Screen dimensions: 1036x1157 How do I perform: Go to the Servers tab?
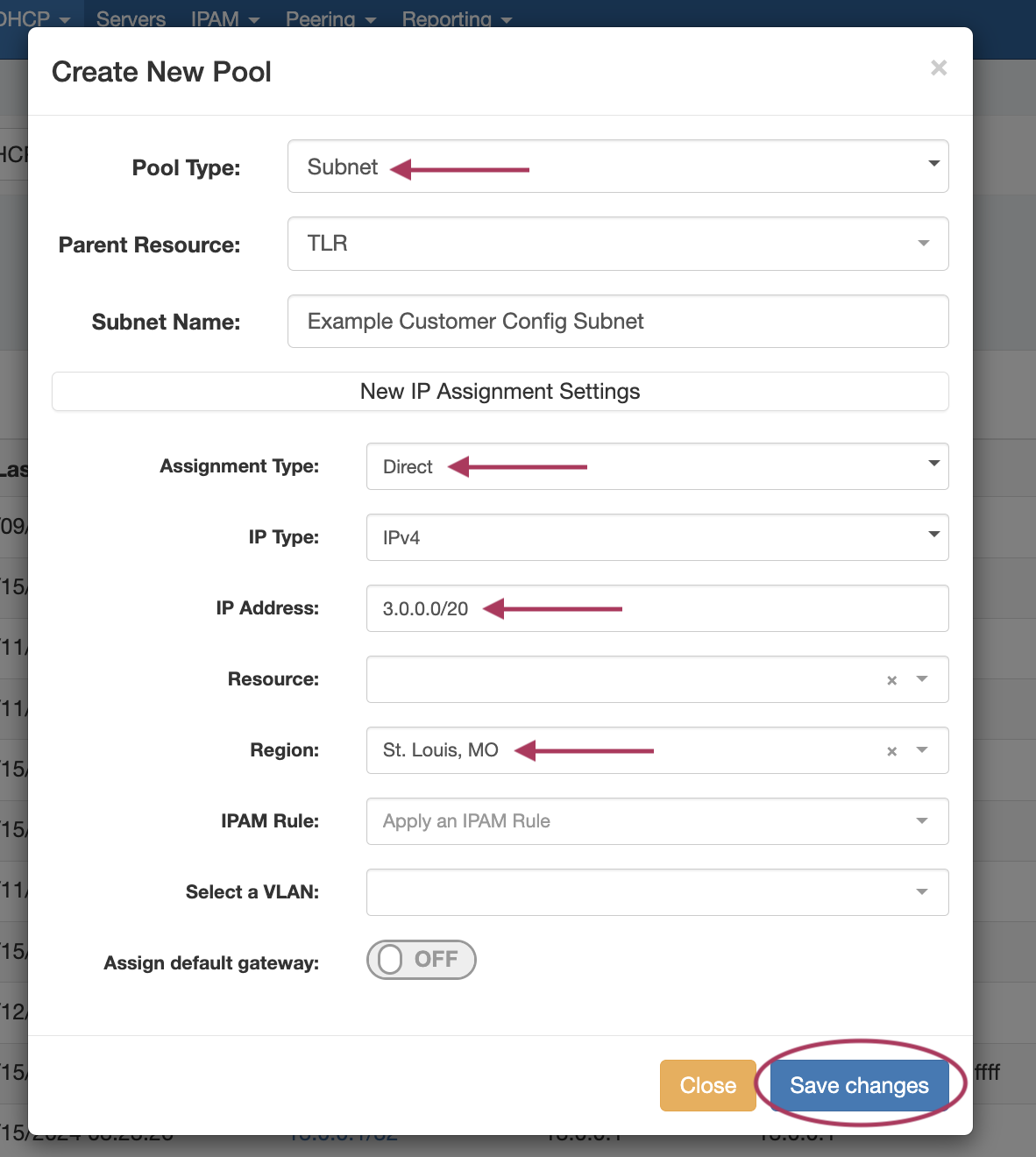[x=131, y=18]
